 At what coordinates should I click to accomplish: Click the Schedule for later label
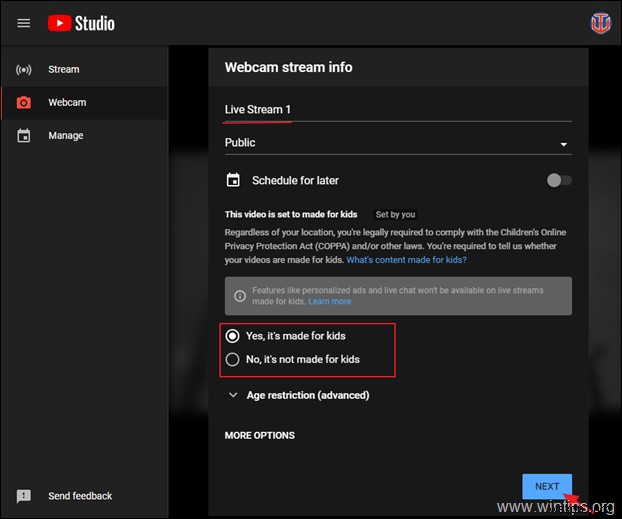point(296,181)
